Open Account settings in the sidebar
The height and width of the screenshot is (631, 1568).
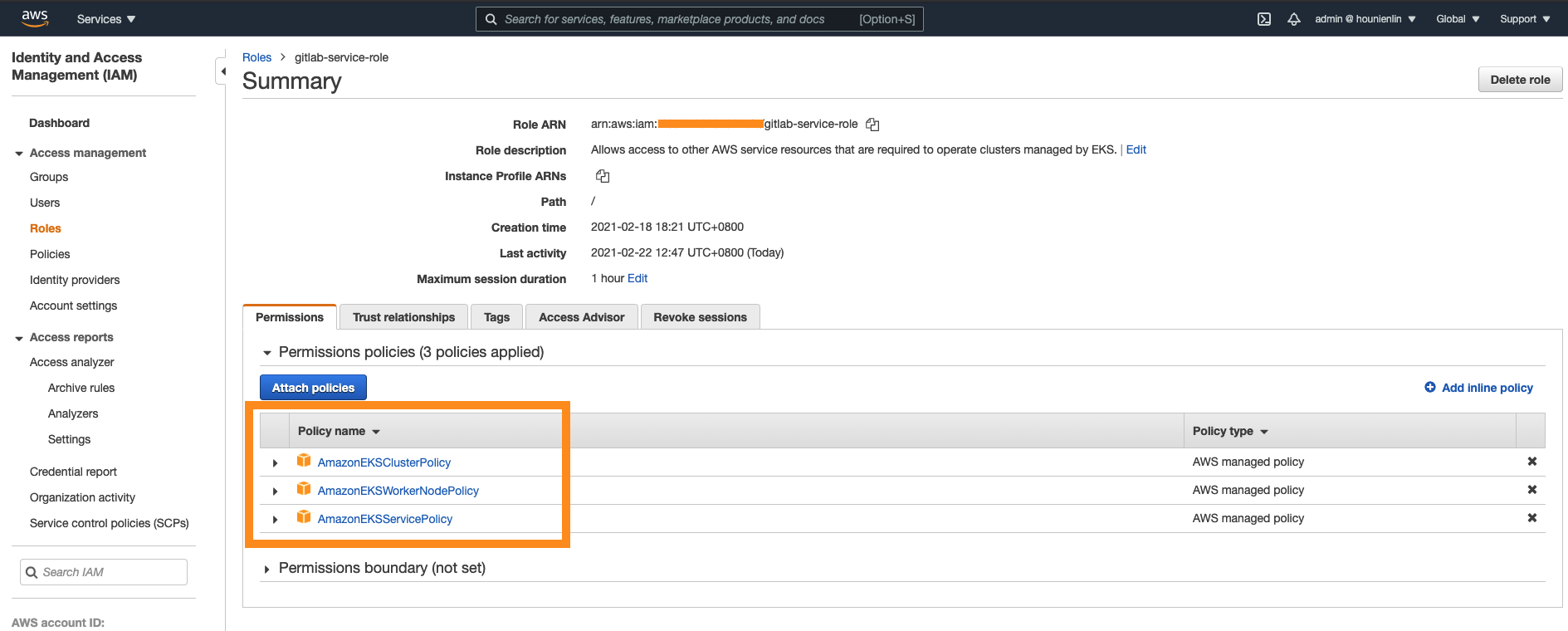[73, 306]
